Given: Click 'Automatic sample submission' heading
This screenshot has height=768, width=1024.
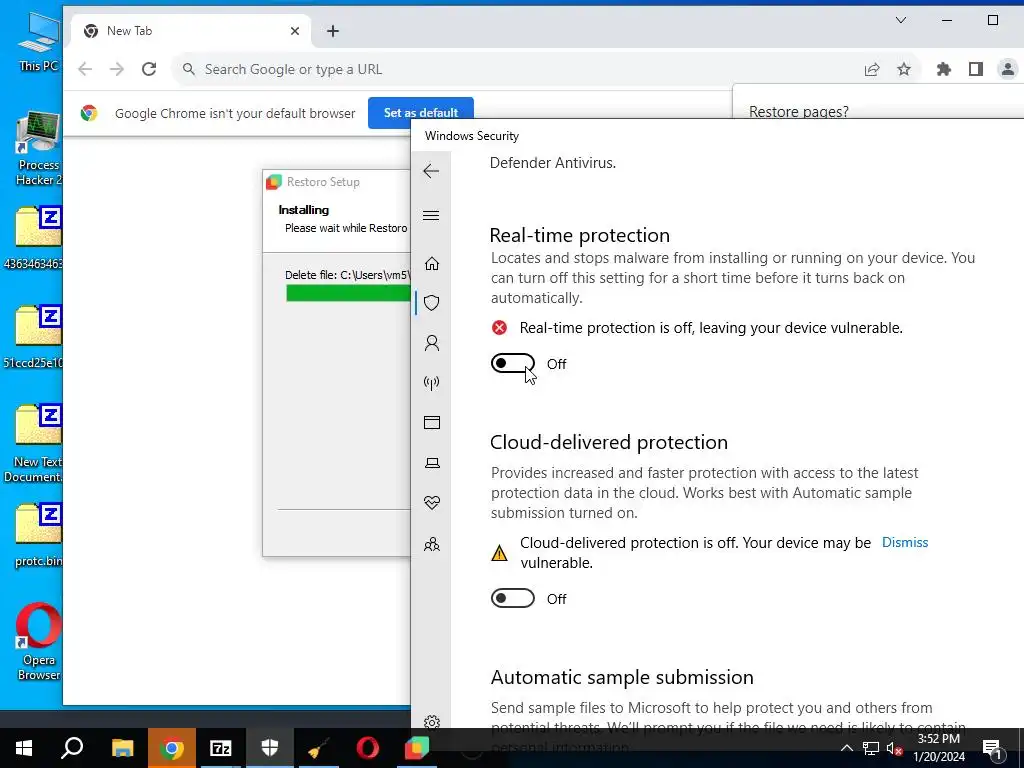Looking at the screenshot, I should click(622, 677).
